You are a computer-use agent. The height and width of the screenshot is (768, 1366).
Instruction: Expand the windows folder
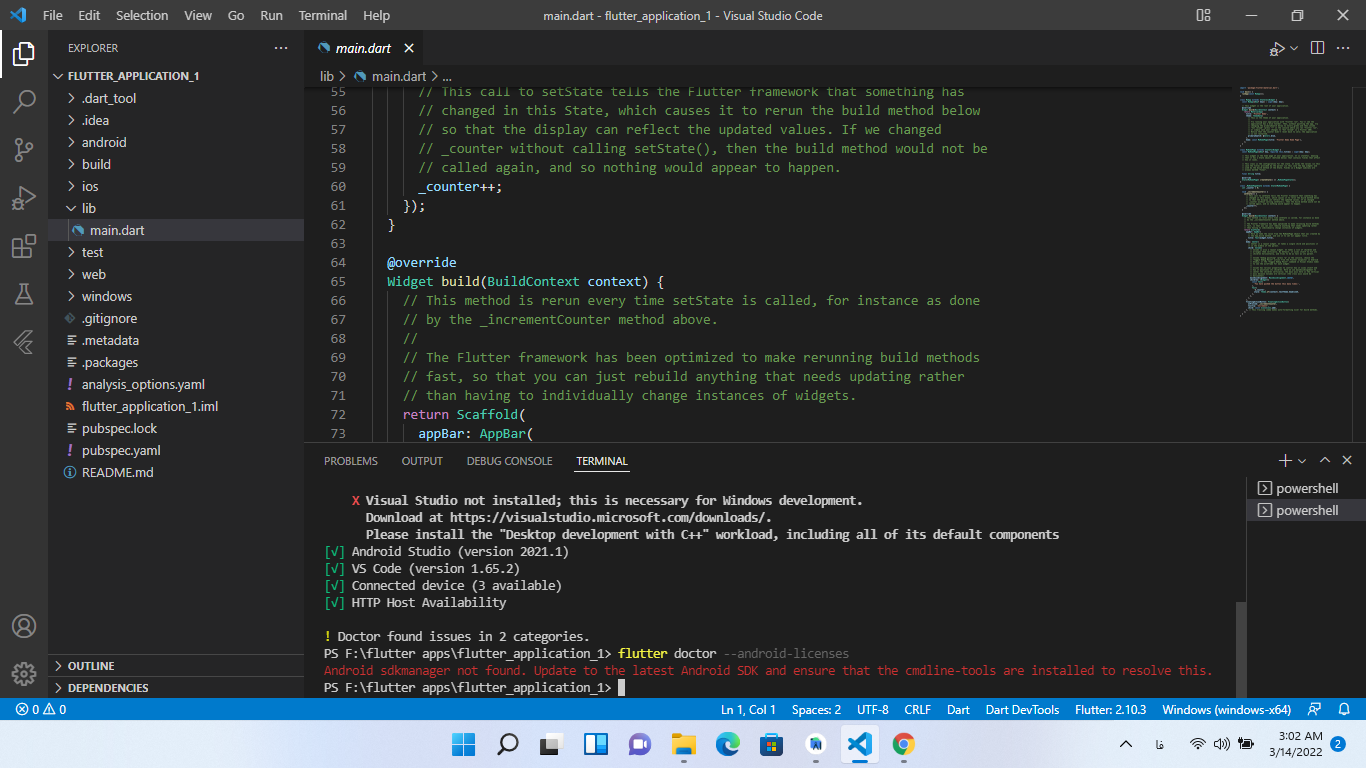click(x=176, y=296)
